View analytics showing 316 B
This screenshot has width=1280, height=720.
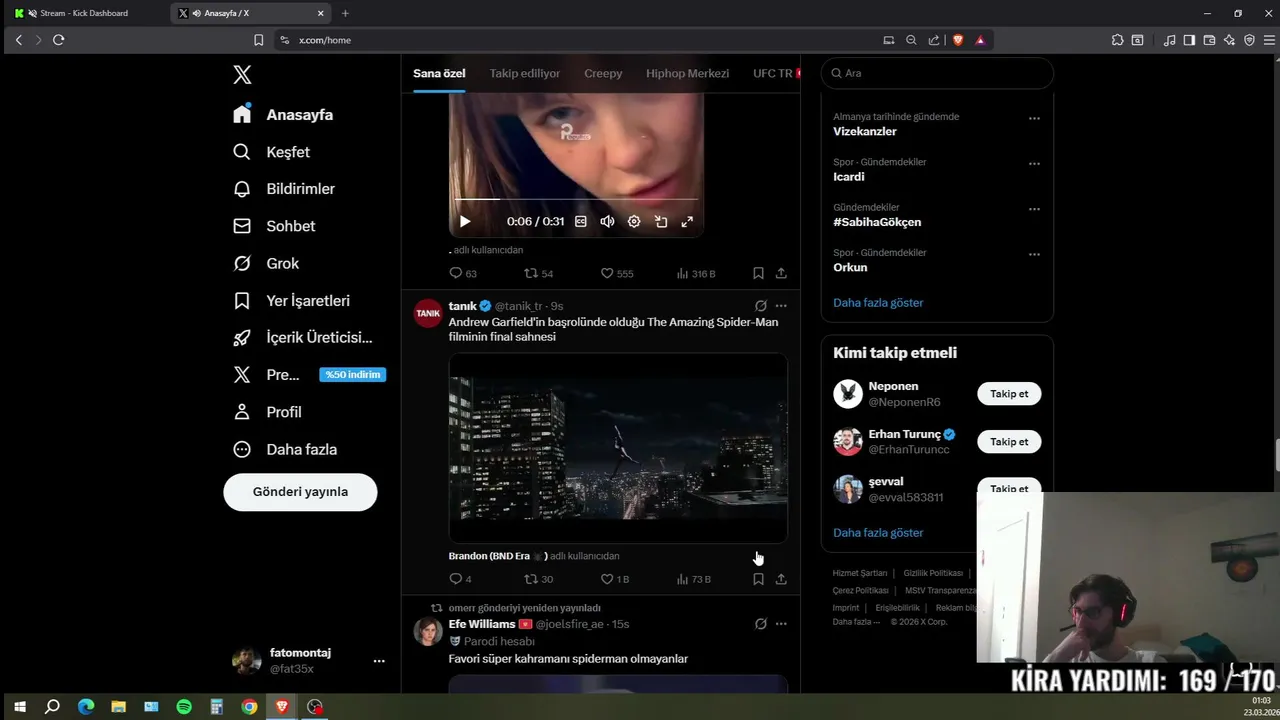click(x=696, y=273)
